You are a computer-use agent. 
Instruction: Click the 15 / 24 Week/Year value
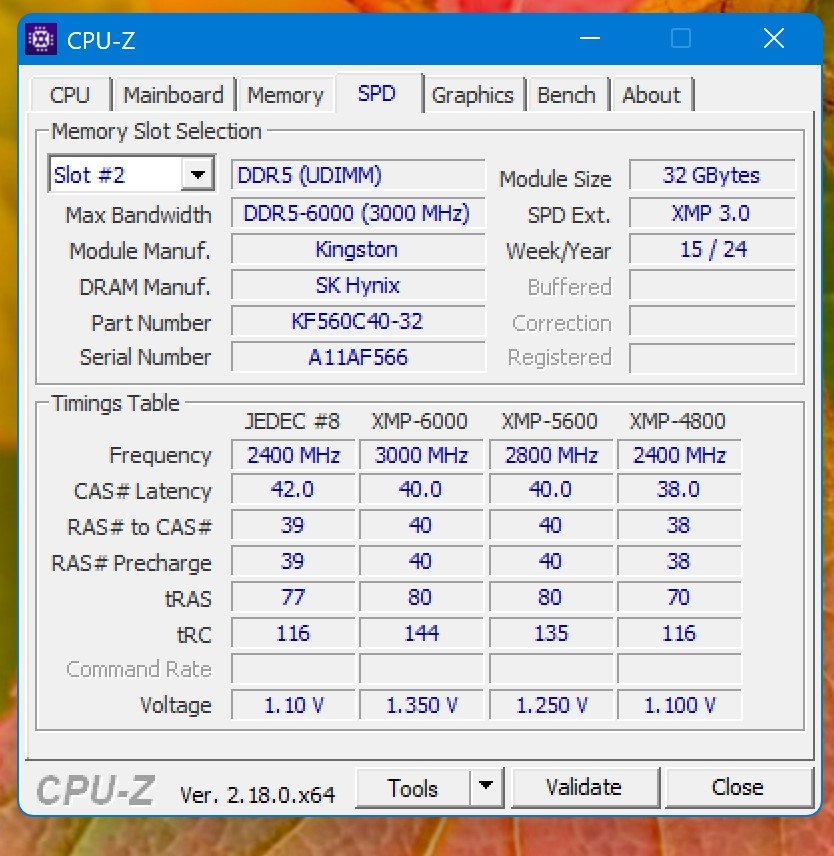[x=712, y=249]
